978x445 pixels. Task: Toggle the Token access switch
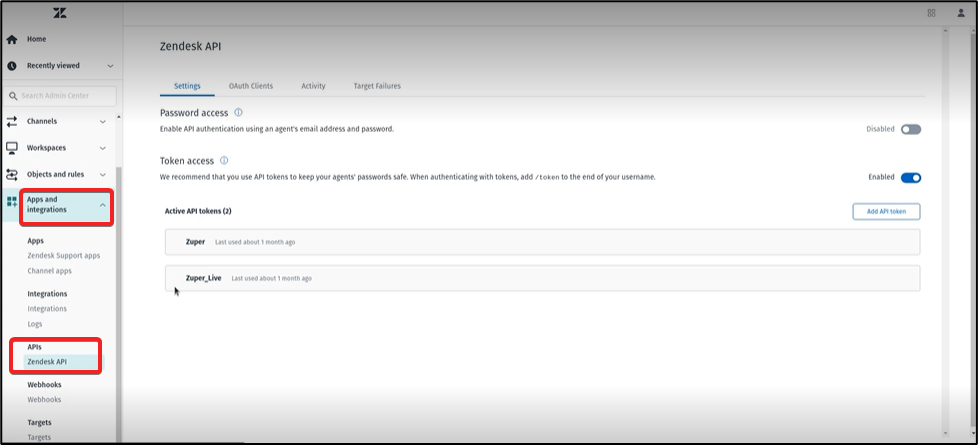tap(911, 177)
